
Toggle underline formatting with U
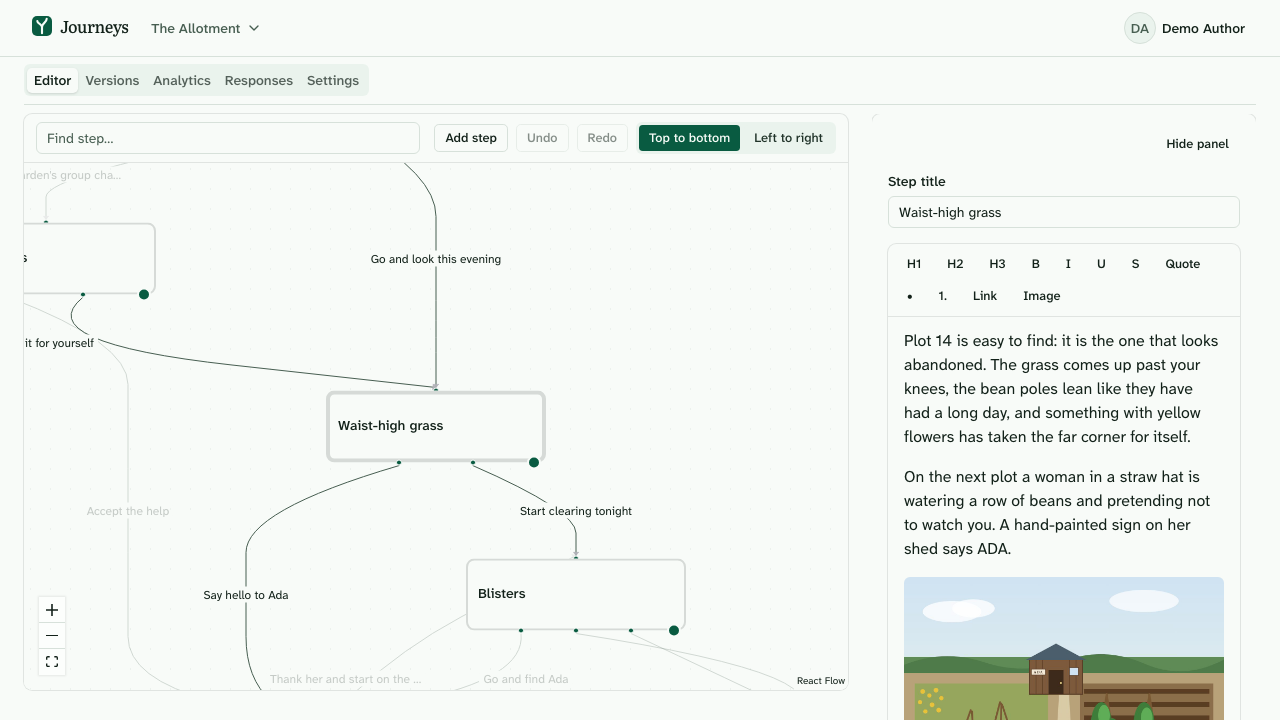coord(1101,264)
